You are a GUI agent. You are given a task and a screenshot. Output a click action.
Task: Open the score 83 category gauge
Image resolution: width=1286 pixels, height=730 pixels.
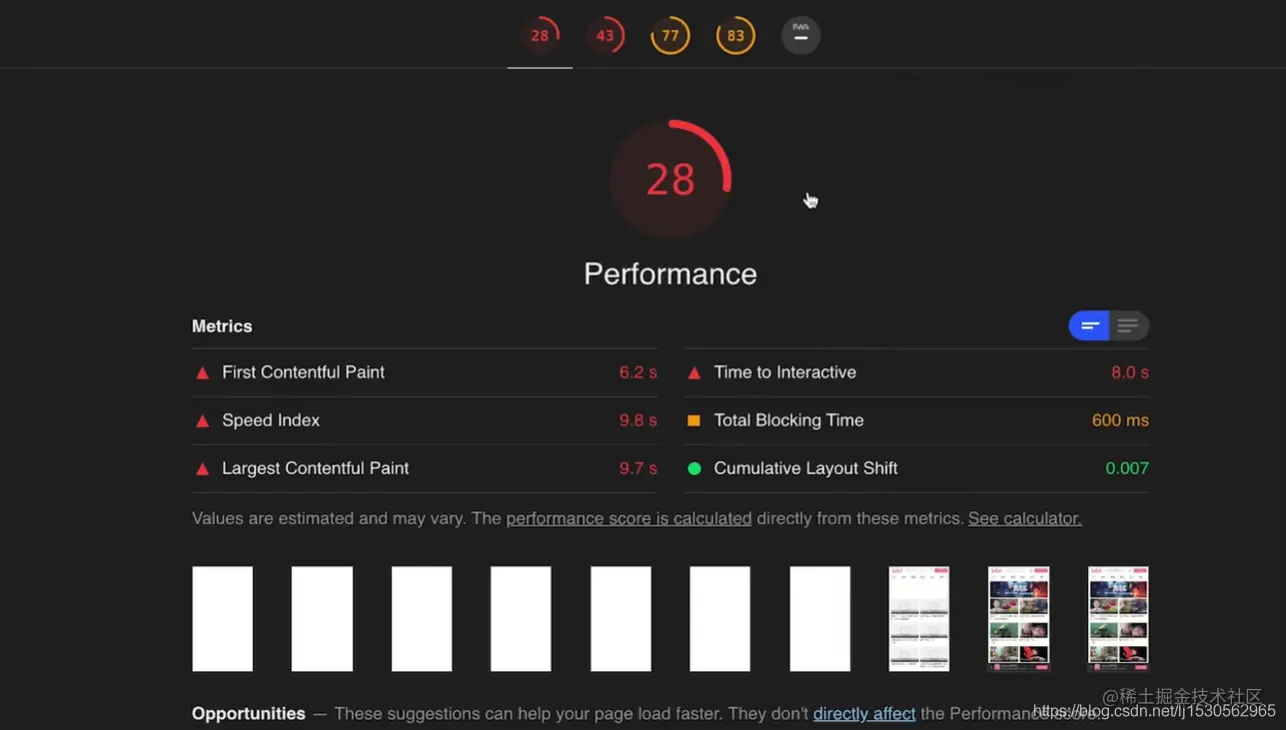735,35
